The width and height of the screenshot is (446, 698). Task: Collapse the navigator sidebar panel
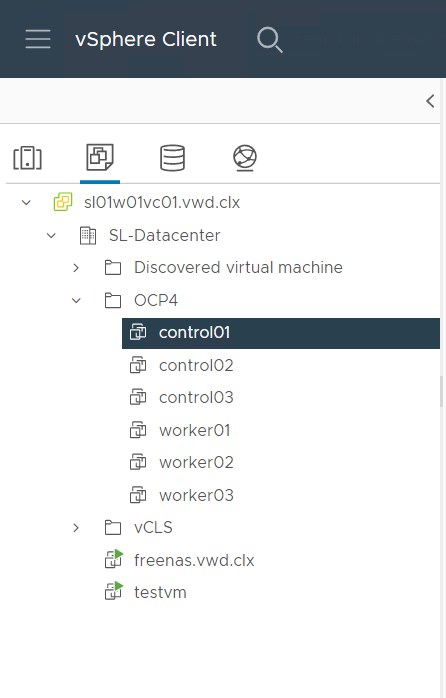(430, 101)
